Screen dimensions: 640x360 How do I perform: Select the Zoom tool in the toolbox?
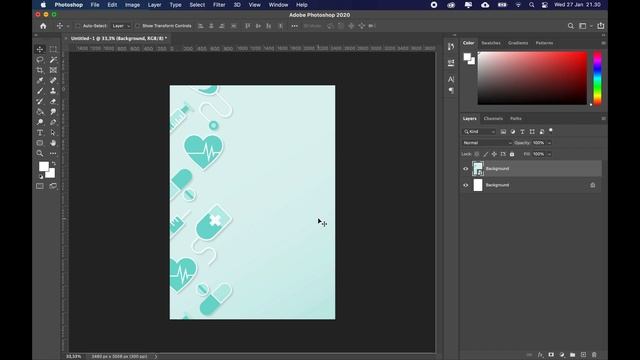tap(40, 153)
